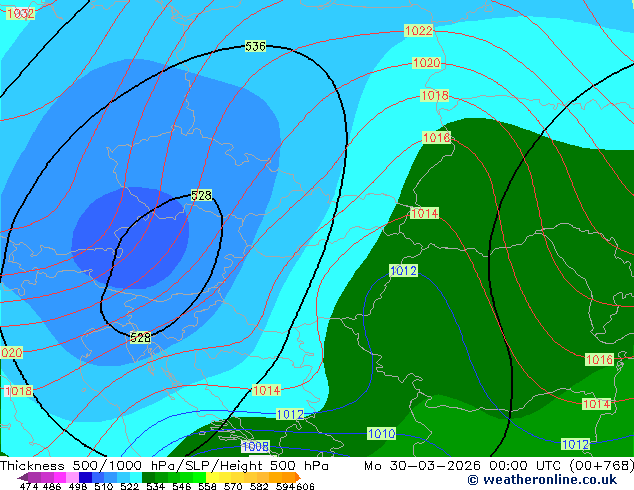This screenshot has height=490, width=634.
Task: Click the blue 1008 isobar label
Action: 256,446
